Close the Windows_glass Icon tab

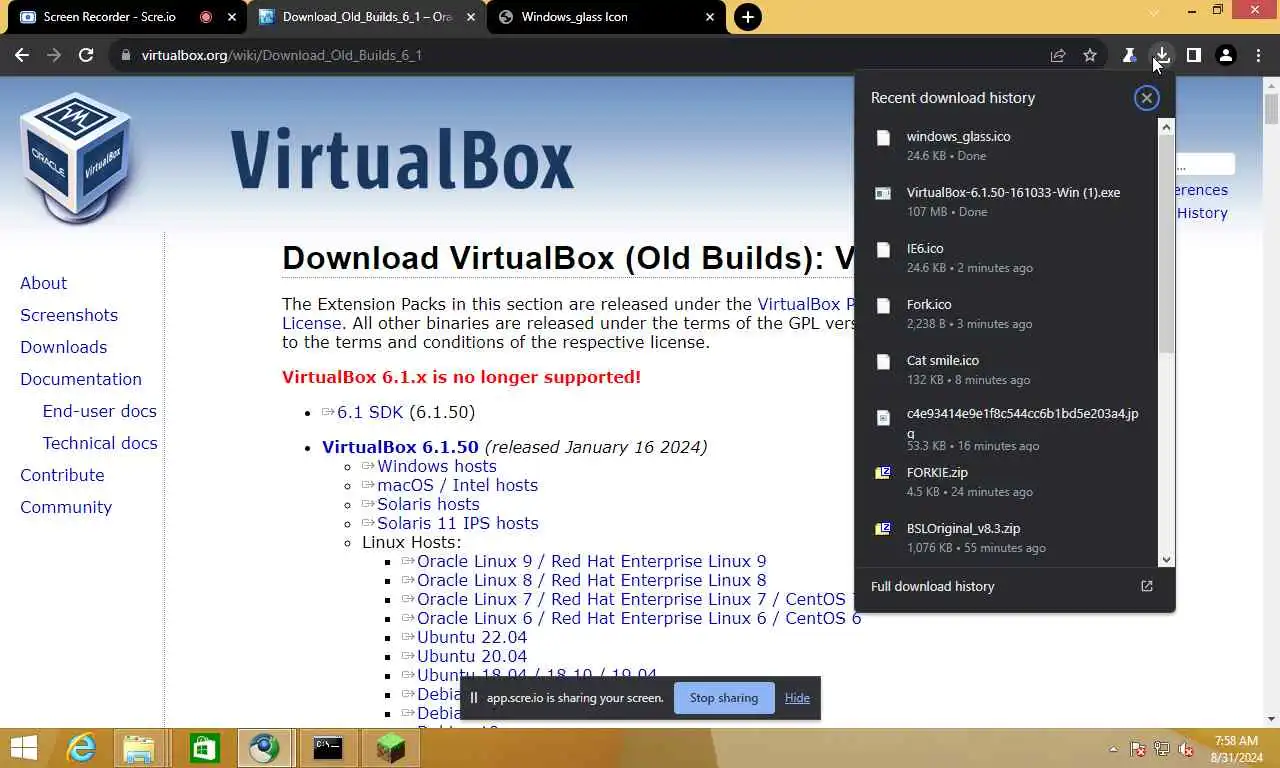(710, 17)
